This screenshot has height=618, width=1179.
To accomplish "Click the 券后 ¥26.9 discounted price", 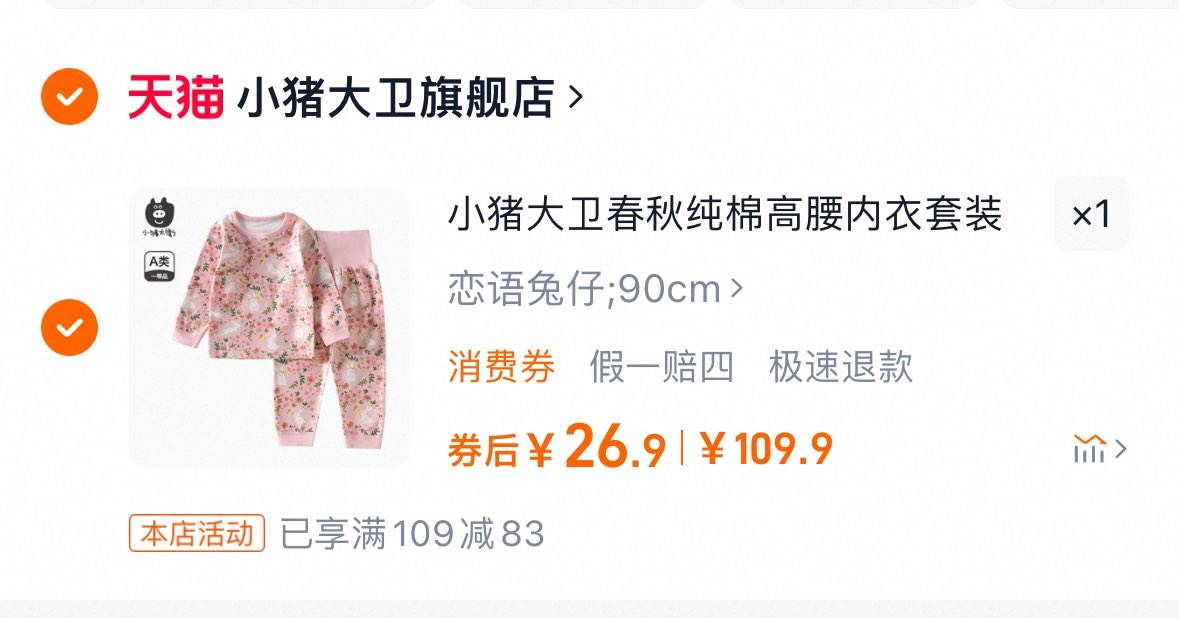I will click(557, 447).
